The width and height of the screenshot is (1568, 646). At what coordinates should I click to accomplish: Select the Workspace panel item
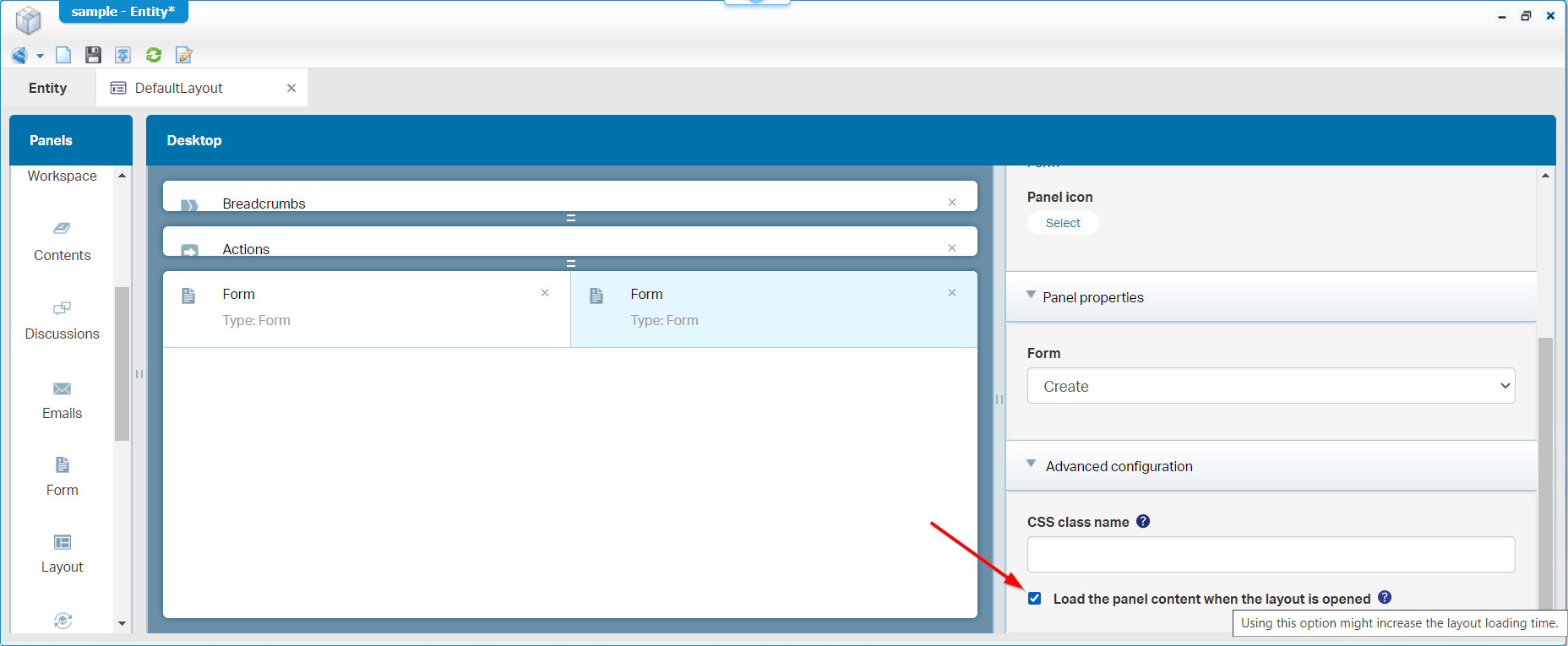63,176
